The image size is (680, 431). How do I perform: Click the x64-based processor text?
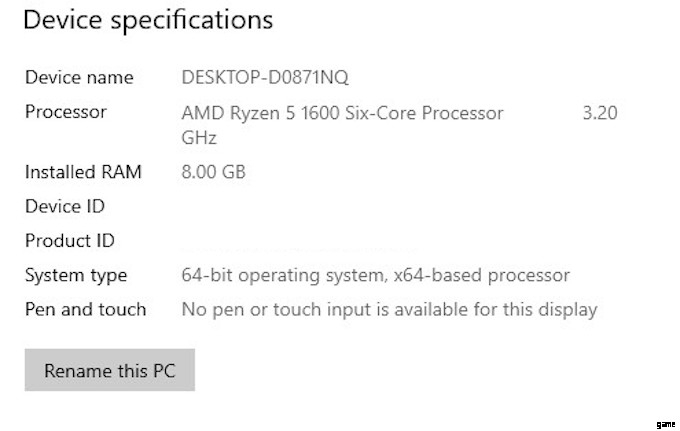click(478, 275)
